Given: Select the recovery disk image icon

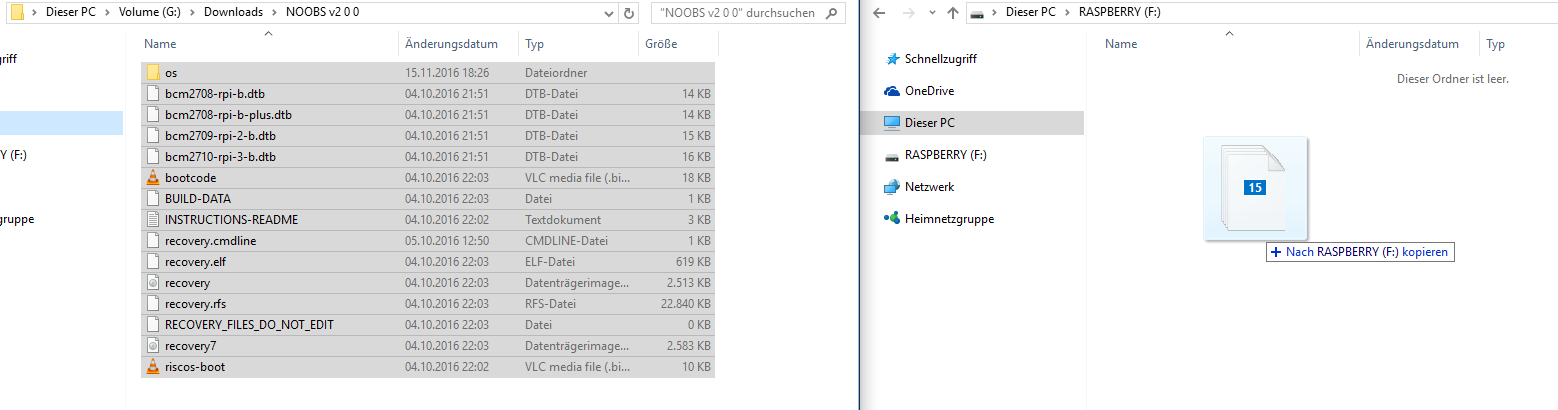Looking at the screenshot, I should [153, 283].
